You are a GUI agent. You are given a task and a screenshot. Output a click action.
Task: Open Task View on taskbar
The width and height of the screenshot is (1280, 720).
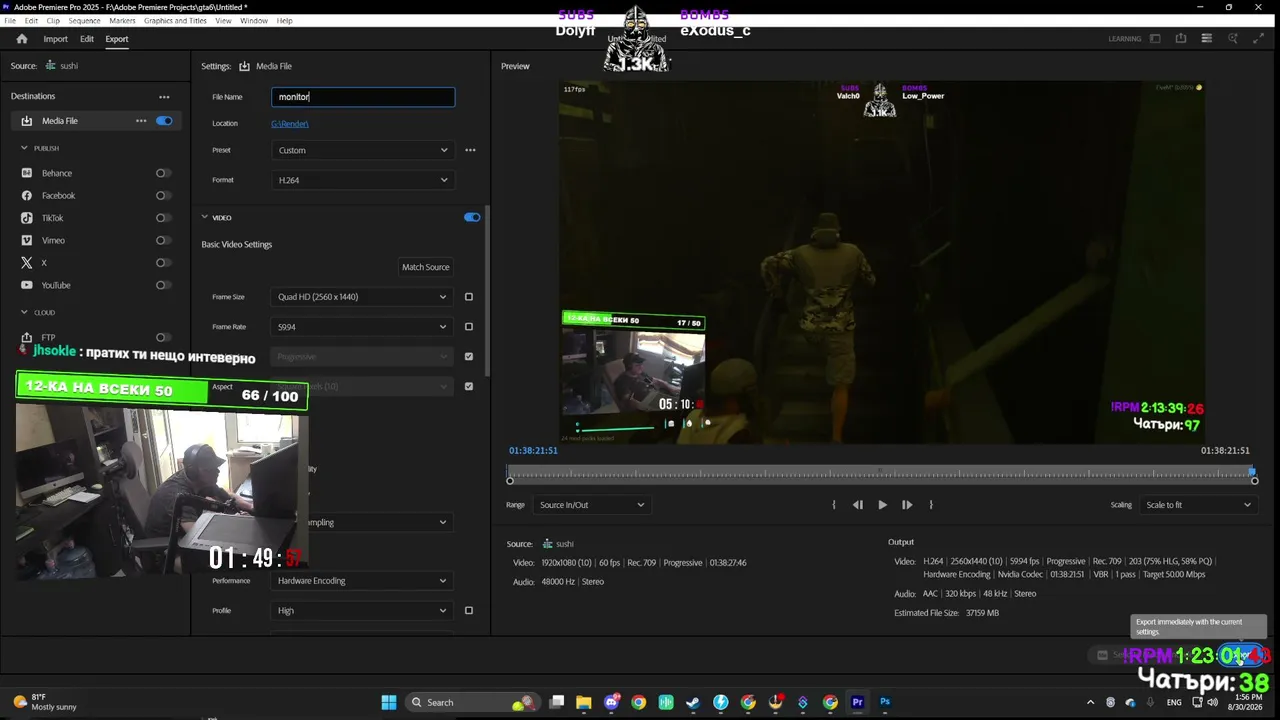(x=557, y=702)
